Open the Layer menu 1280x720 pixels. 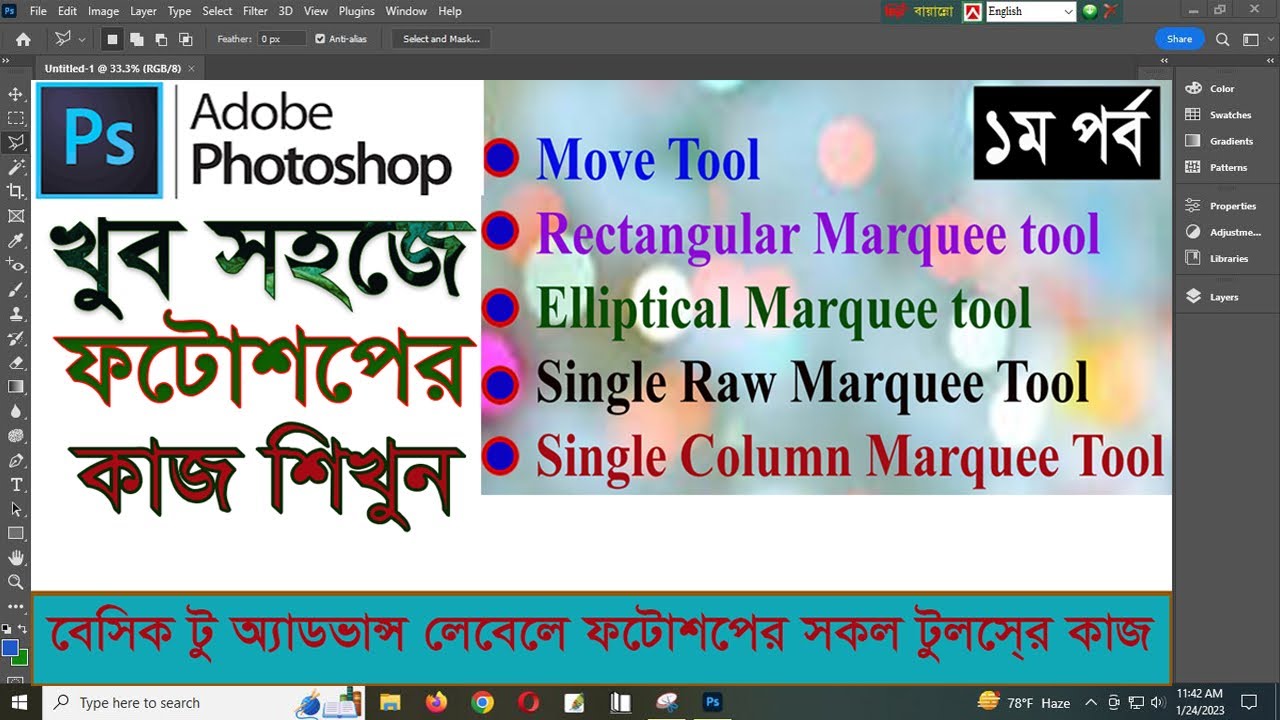[x=143, y=11]
